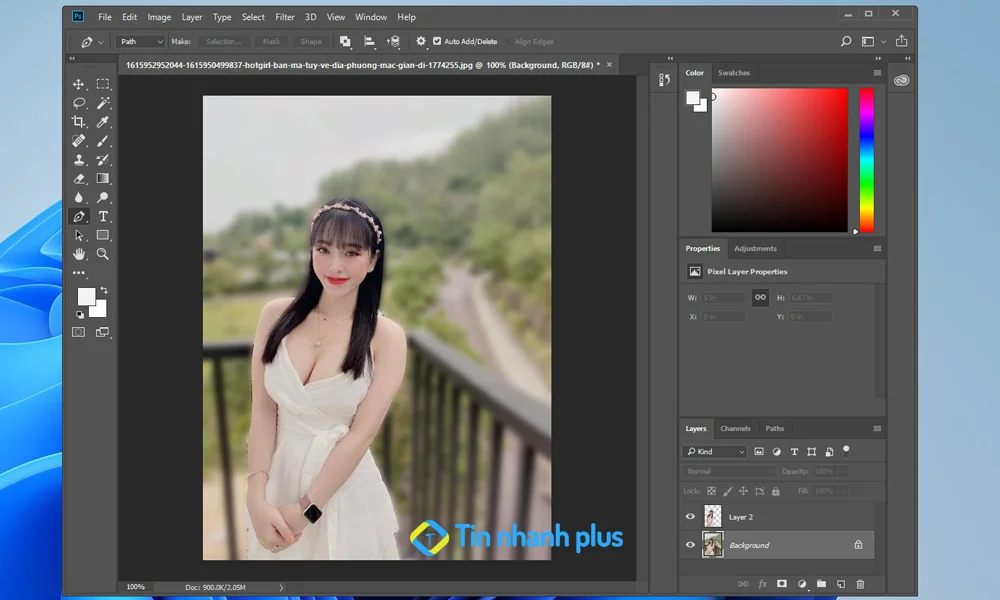Open the Color panel menu
Image resolution: width=1000 pixels, height=600 pixels.
[877, 72]
